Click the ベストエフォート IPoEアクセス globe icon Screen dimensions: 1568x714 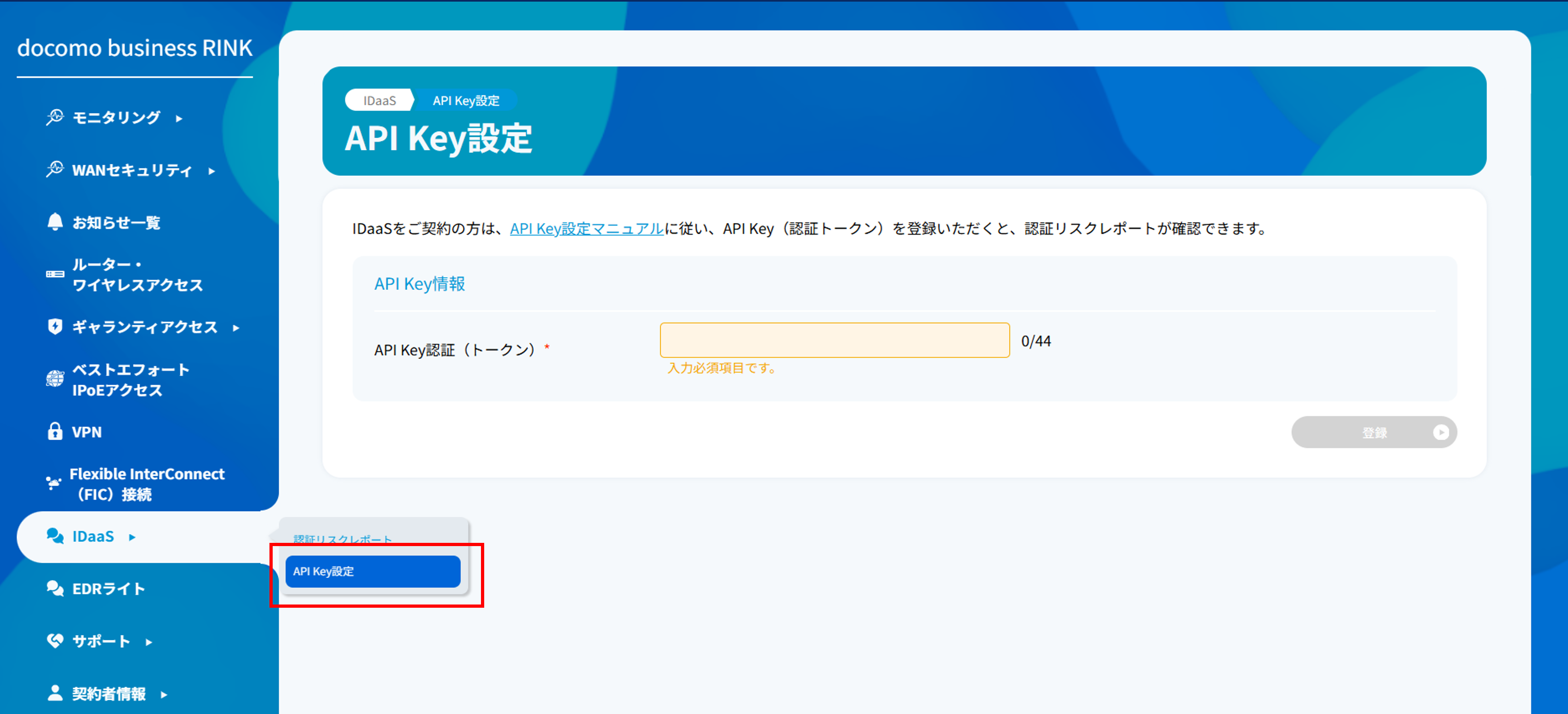coord(55,379)
